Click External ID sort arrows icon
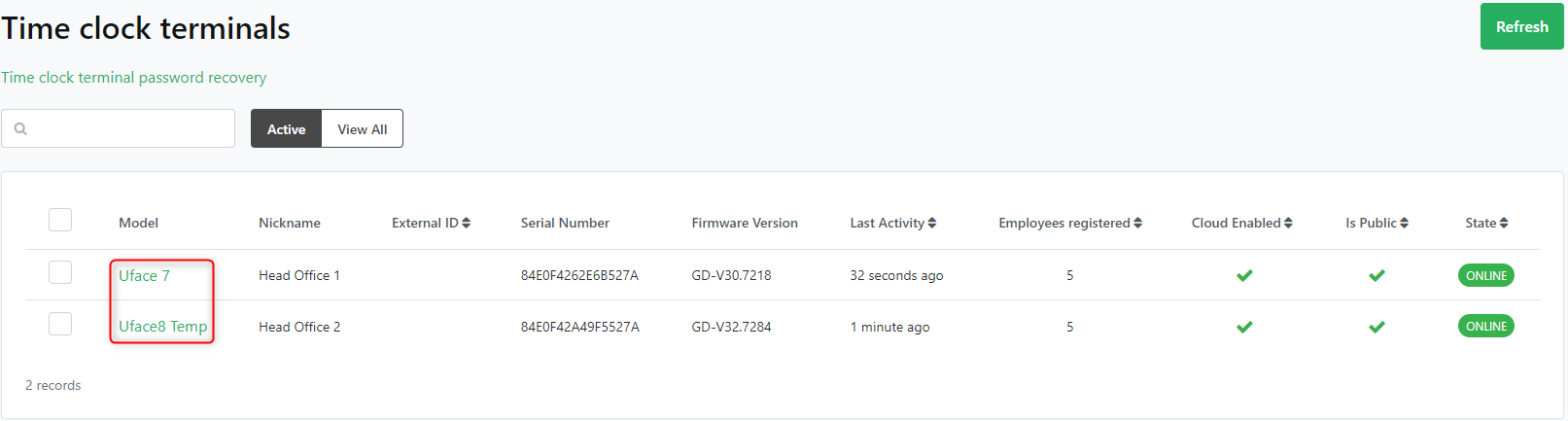The height and width of the screenshot is (421, 1568). point(467,223)
